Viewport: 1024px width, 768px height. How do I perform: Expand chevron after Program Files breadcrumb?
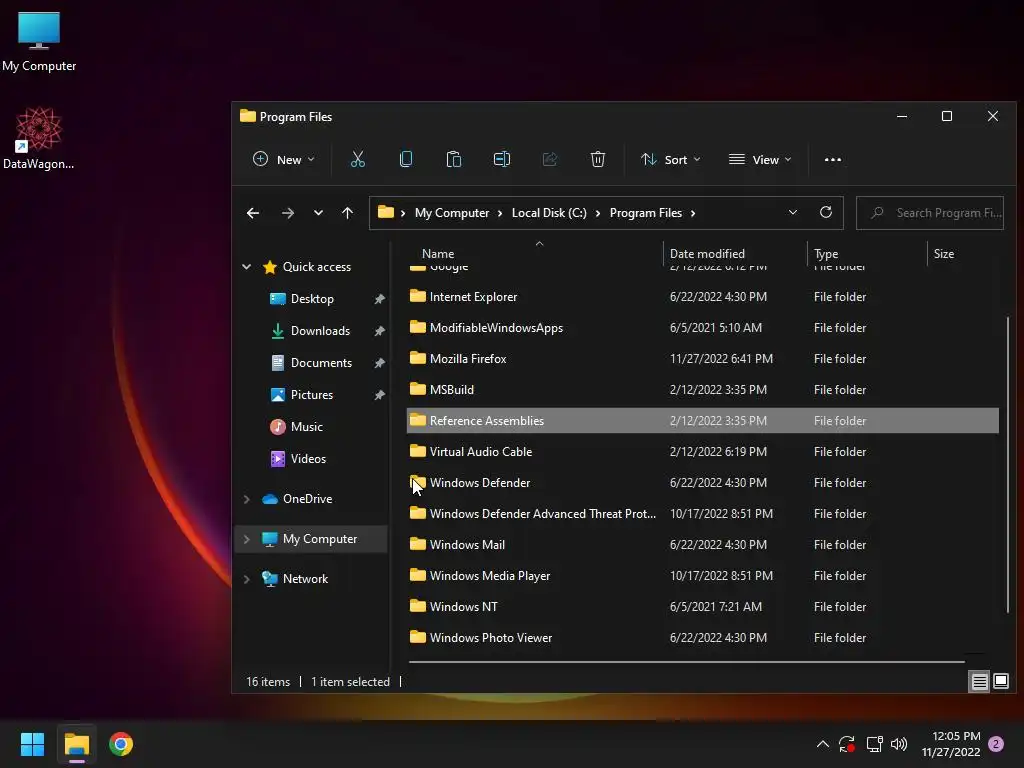(693, 213)
